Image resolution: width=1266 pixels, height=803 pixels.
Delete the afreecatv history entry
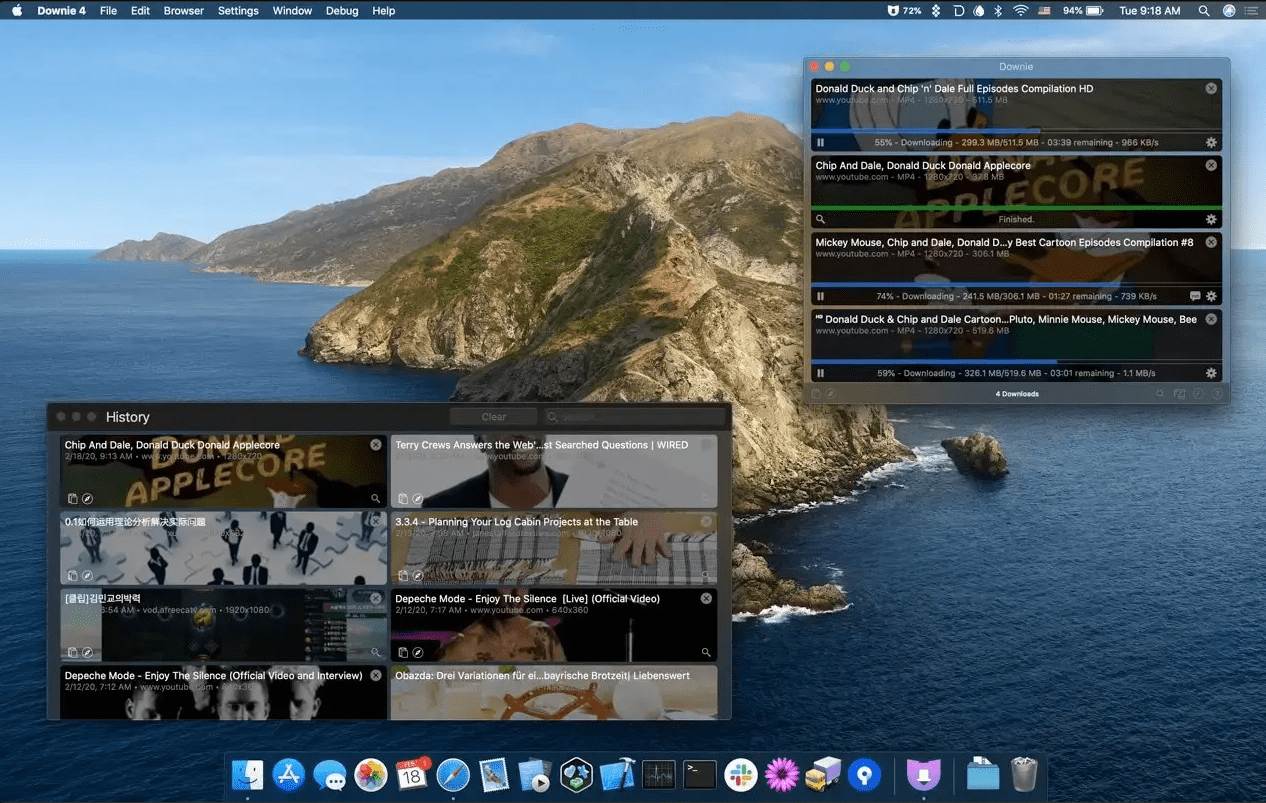coord(376,598)
